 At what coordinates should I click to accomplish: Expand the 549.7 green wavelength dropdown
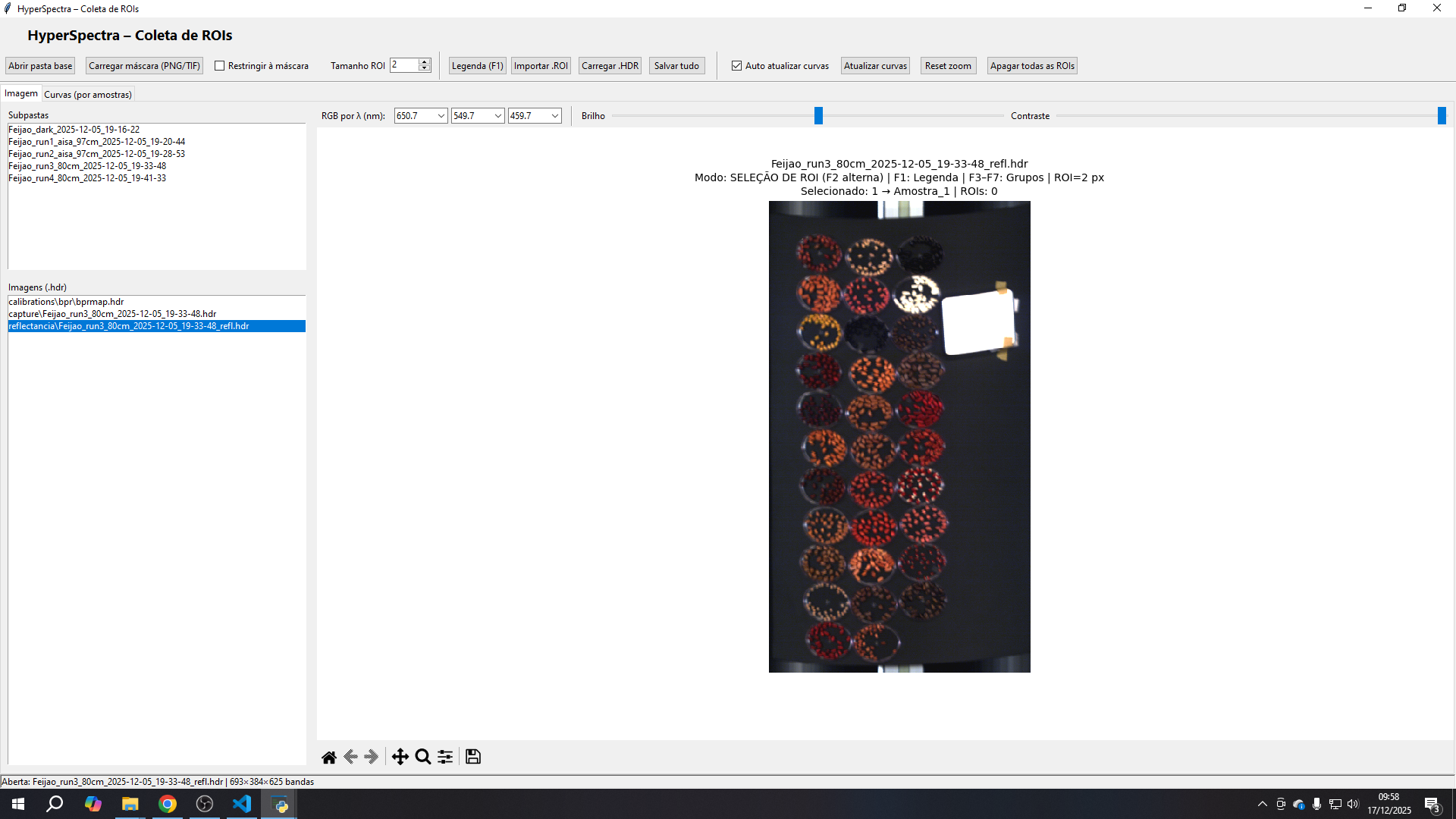pyautogui.click(x=497, y=116)
